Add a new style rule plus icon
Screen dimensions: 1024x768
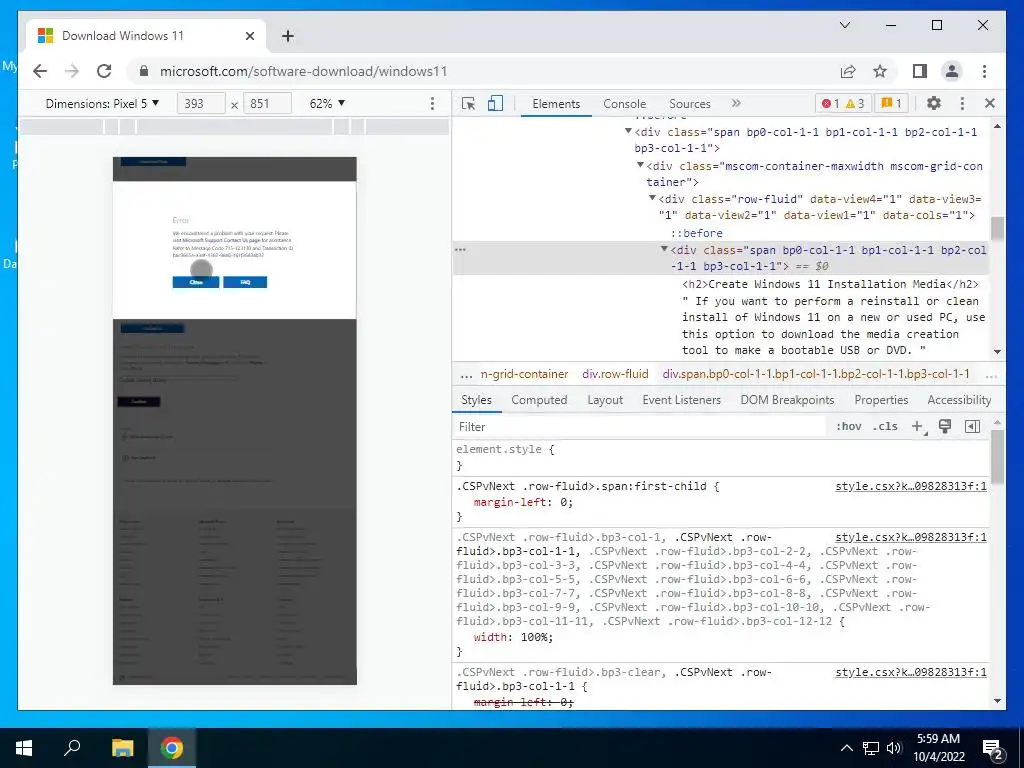918,426
